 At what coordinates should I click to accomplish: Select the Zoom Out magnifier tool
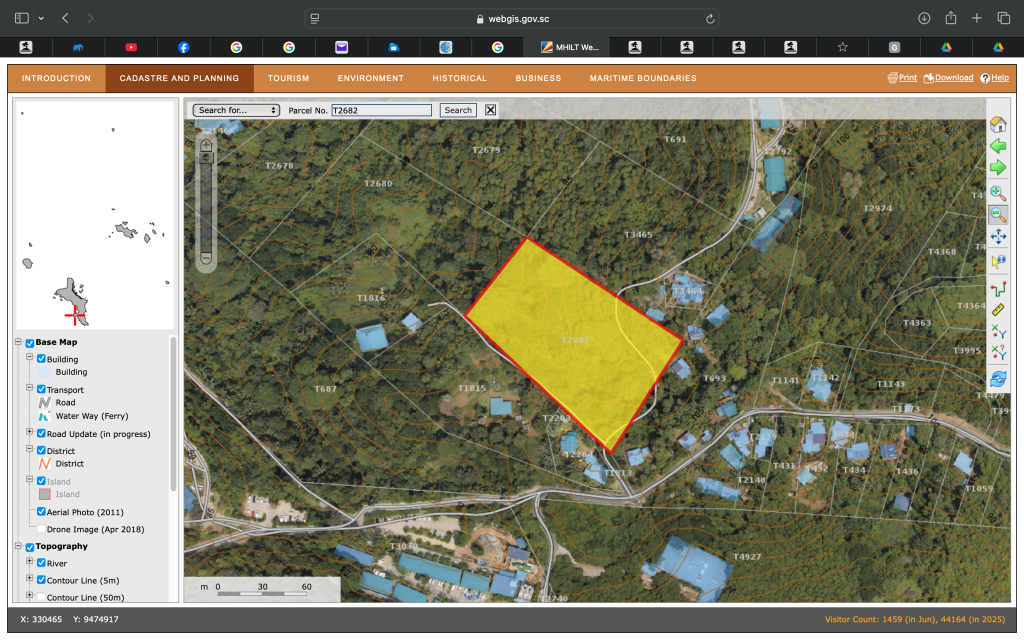[x=997, y=215]
